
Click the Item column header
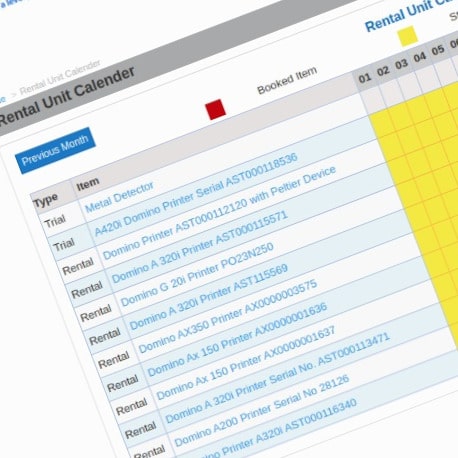coord(88,184)
